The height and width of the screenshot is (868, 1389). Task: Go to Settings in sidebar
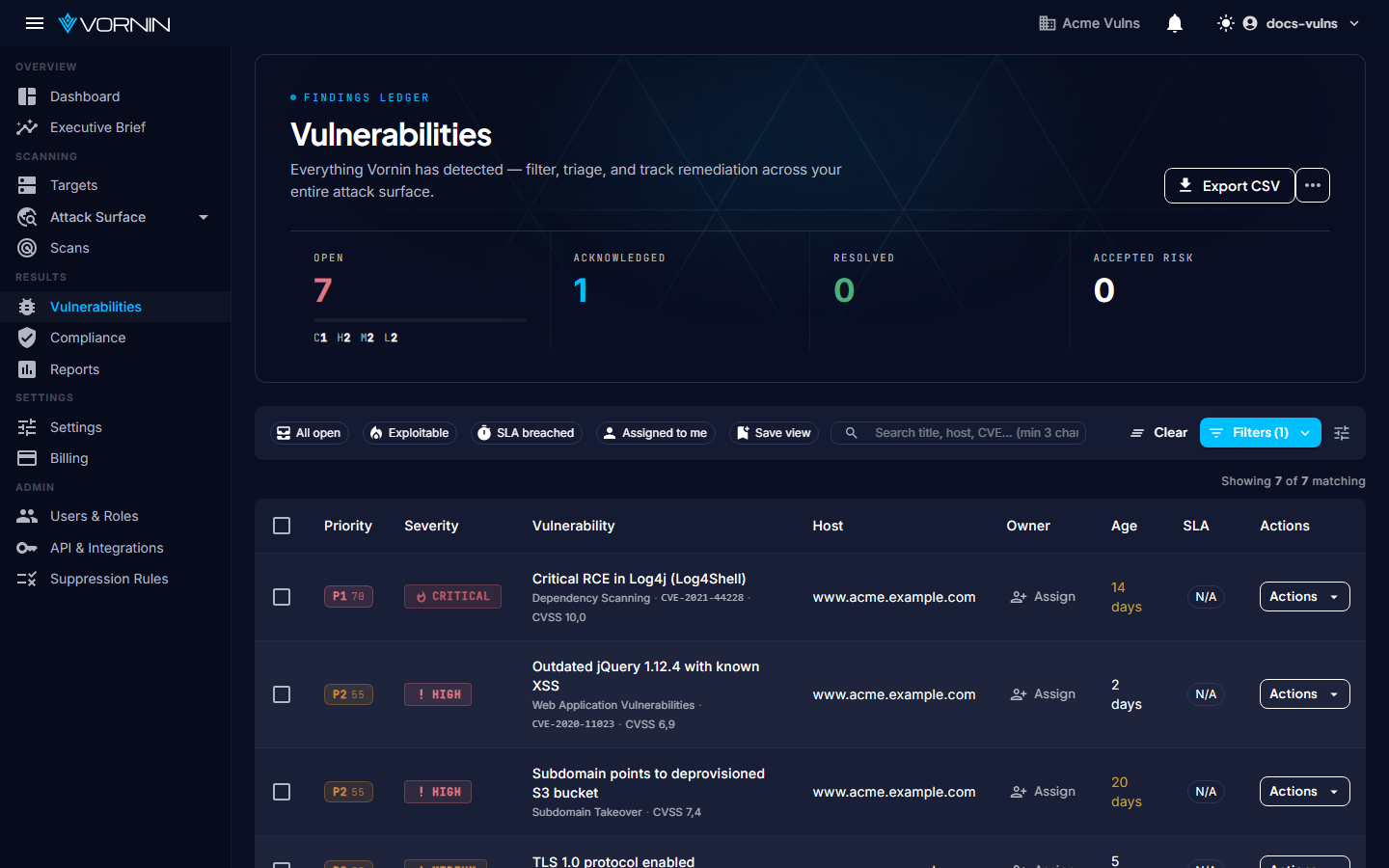tap(116, 427)
